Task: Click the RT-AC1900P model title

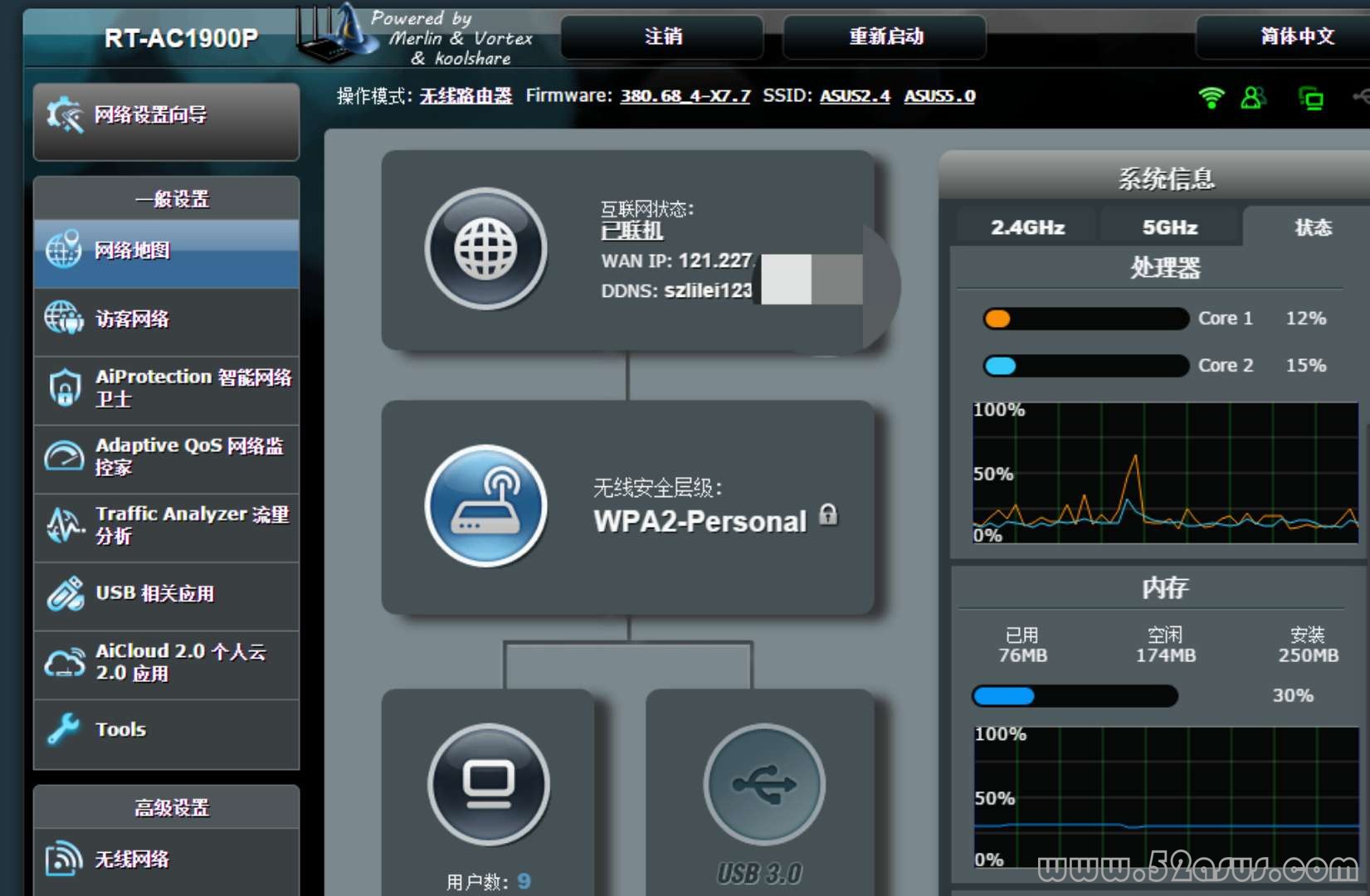Action: click(x=181, y=38)
